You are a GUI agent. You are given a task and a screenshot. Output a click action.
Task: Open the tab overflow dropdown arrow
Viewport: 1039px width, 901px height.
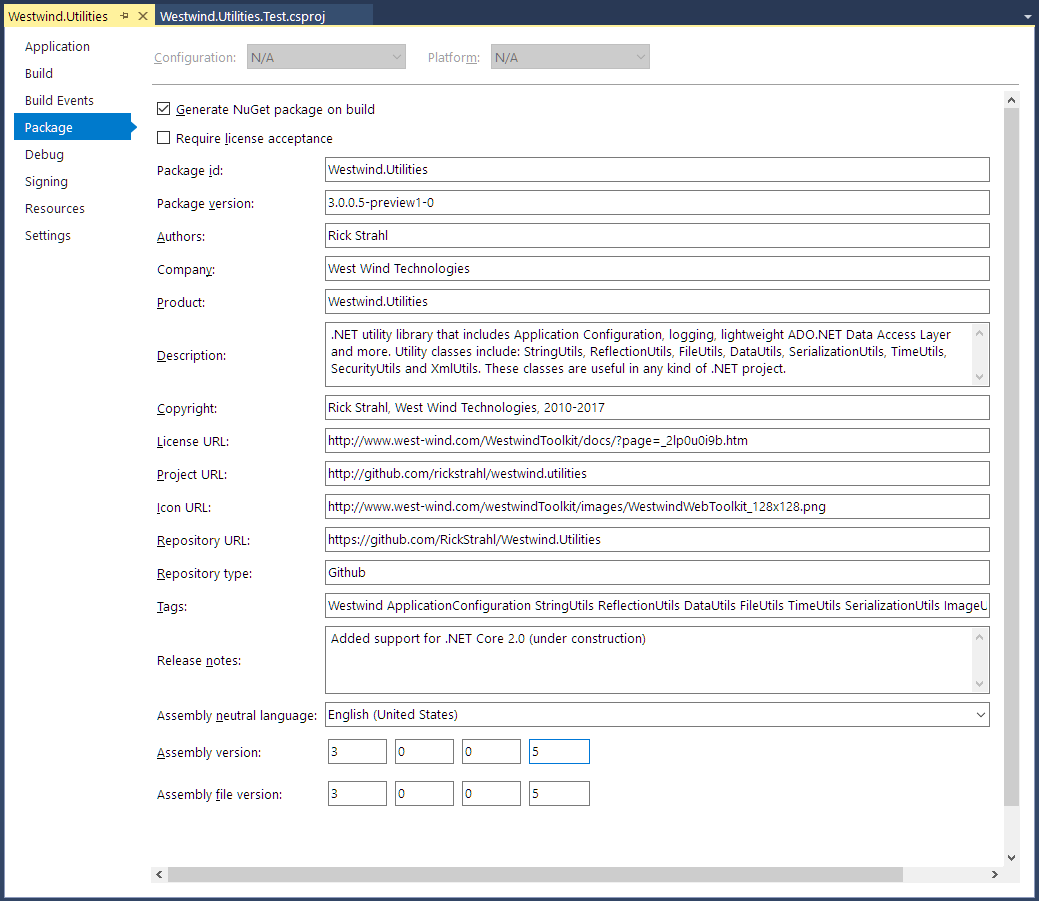pyautogui.click(x=1028, y=17)
